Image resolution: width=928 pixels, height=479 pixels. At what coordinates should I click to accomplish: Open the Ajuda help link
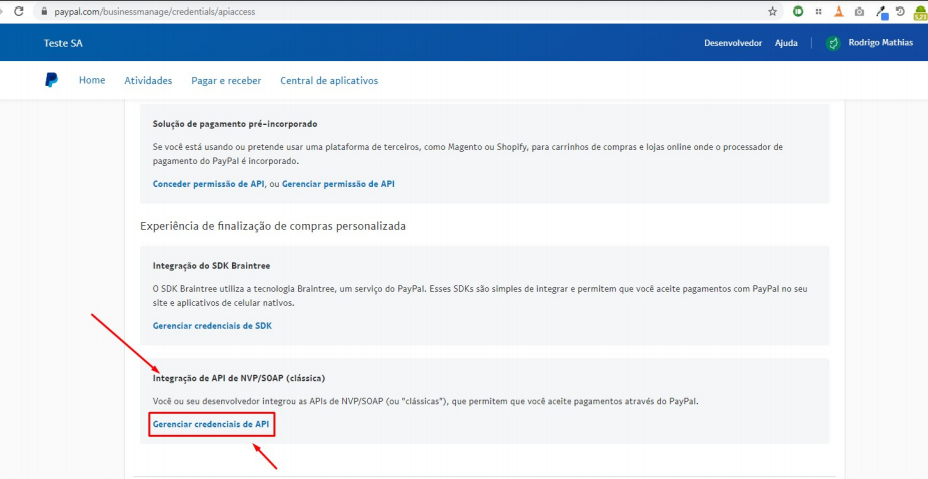point(786,43)
